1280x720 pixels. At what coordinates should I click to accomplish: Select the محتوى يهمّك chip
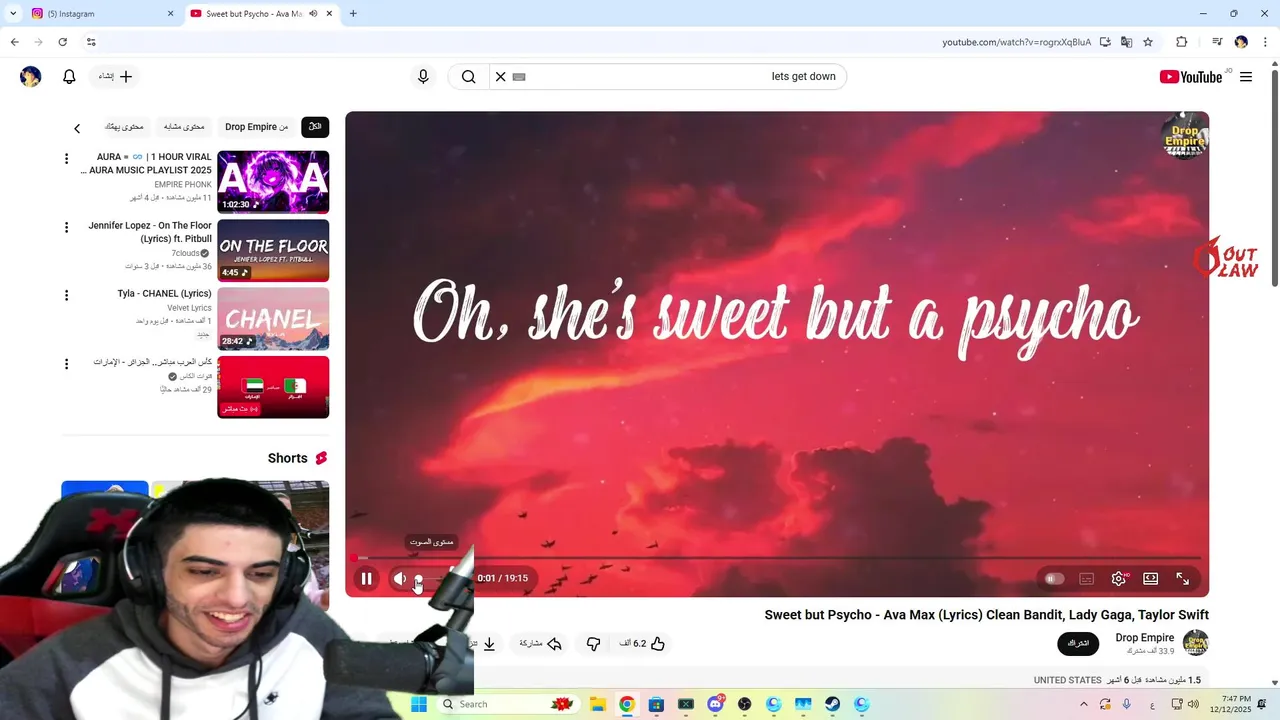click(x=124, y=127)
